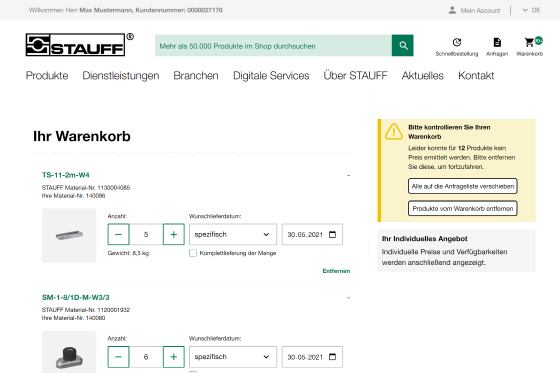Open the Dienstleistungen menu
560x373 pixels.
coord(121,76)
